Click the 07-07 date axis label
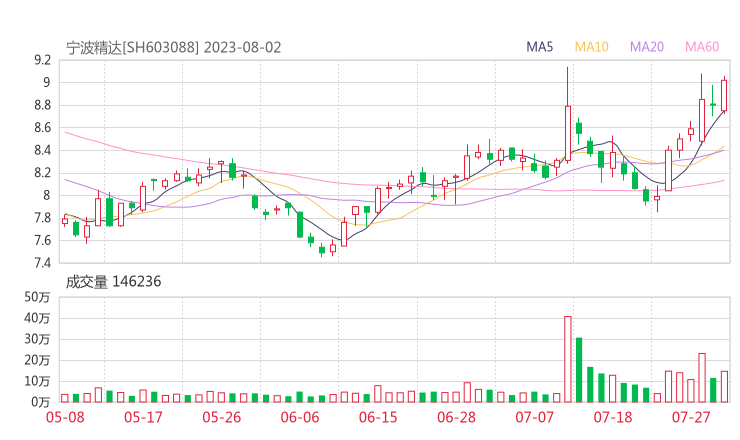740x440 pixels. coord(534,417)
